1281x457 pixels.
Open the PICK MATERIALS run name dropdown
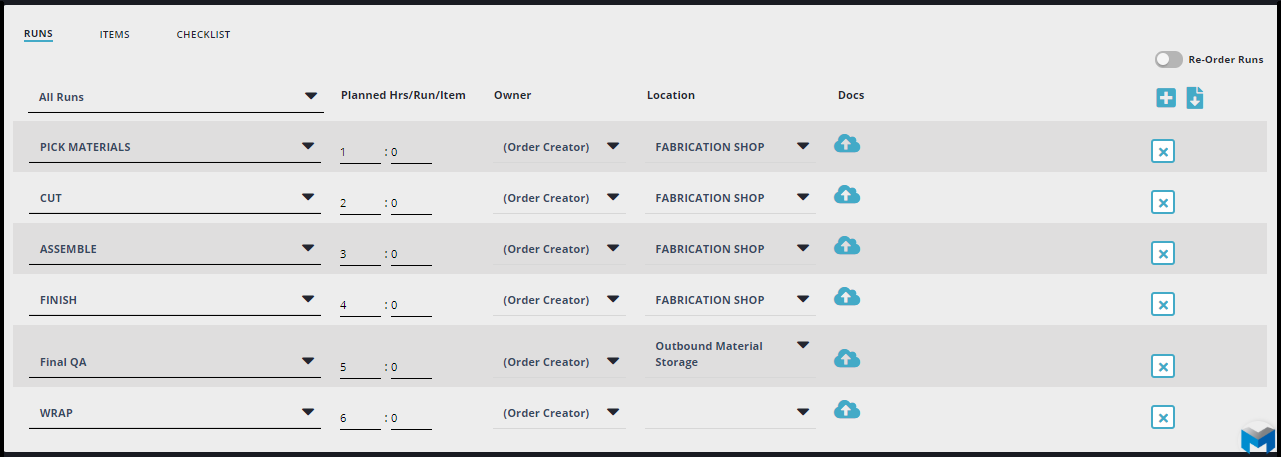pyautogui.click(x=308, y=146)
